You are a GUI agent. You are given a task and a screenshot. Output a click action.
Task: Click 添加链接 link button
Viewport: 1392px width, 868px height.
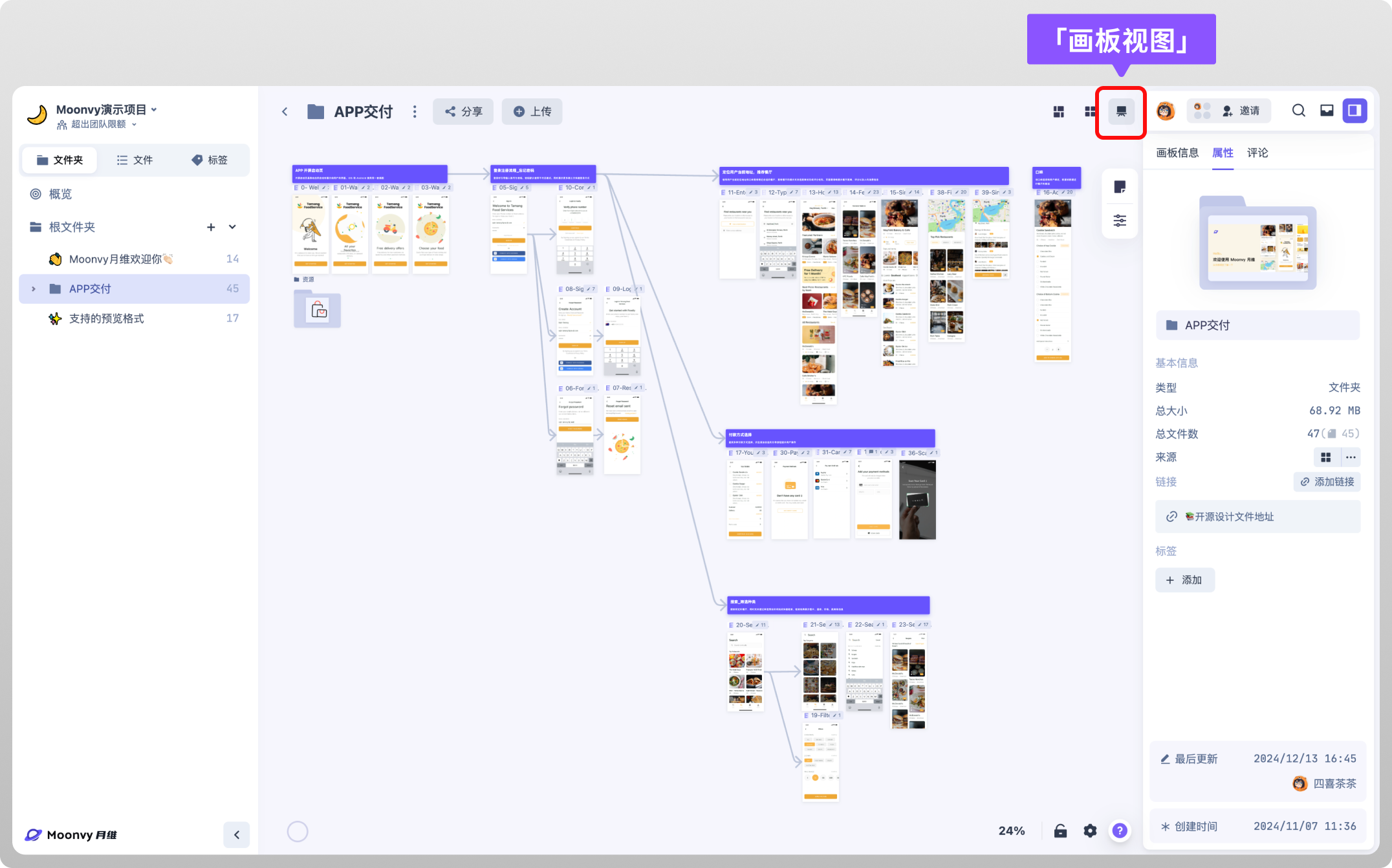(x=1327, y=482)
